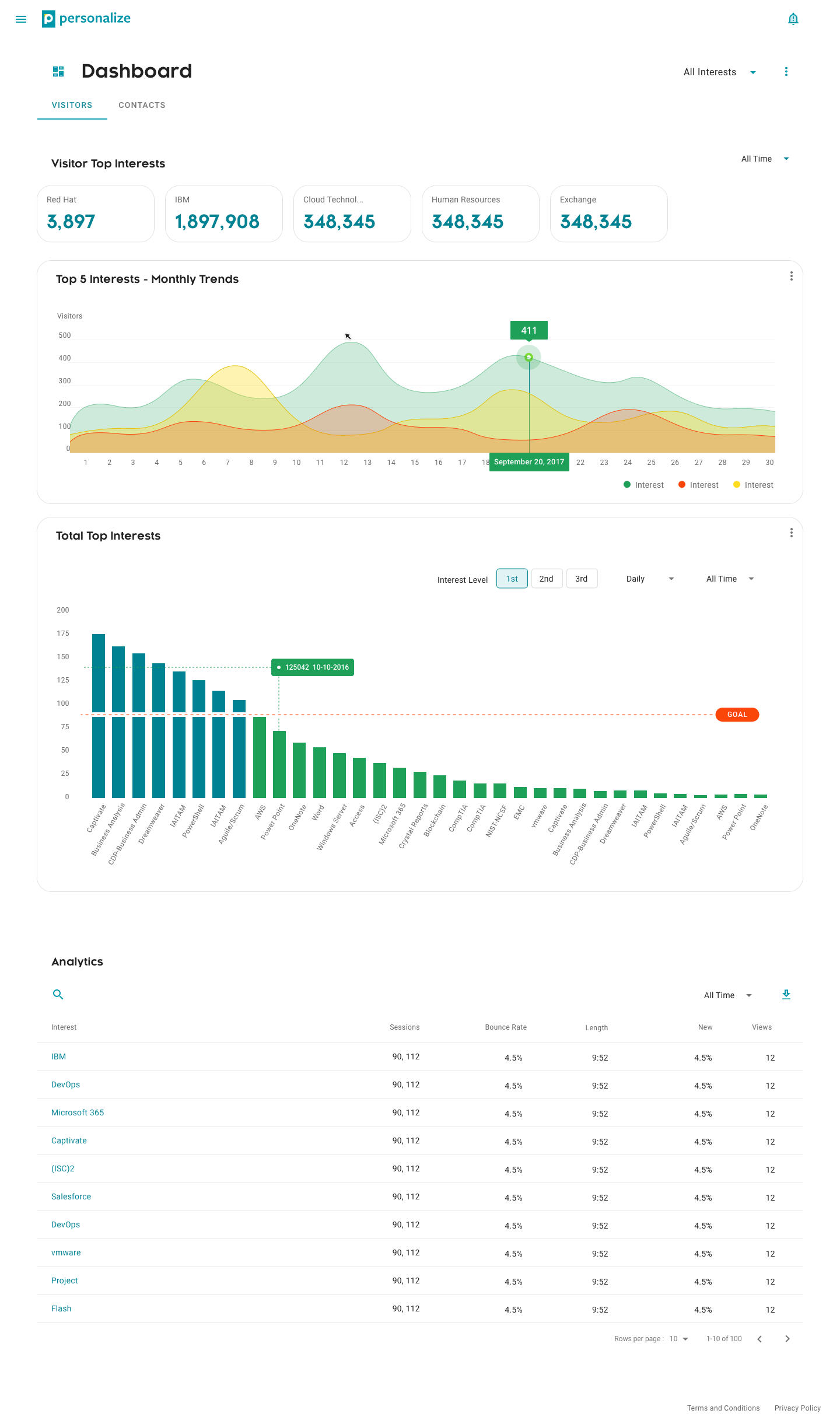This screenshot has width=840, height=1424.
Task: Click the Exchange interest card
Action: tap(609, 214)
